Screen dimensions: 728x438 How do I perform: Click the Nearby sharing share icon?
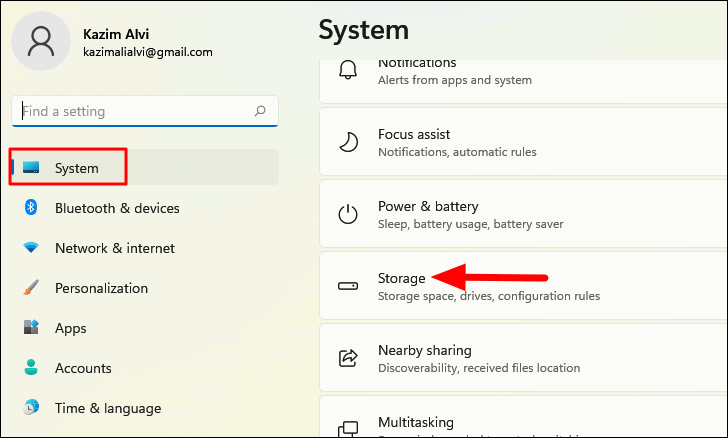[348, 358]
